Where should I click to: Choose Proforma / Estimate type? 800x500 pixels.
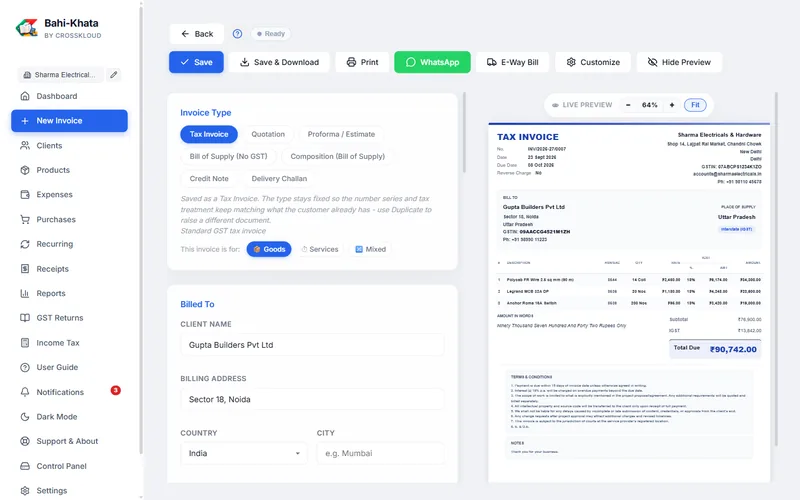point(341,134)
